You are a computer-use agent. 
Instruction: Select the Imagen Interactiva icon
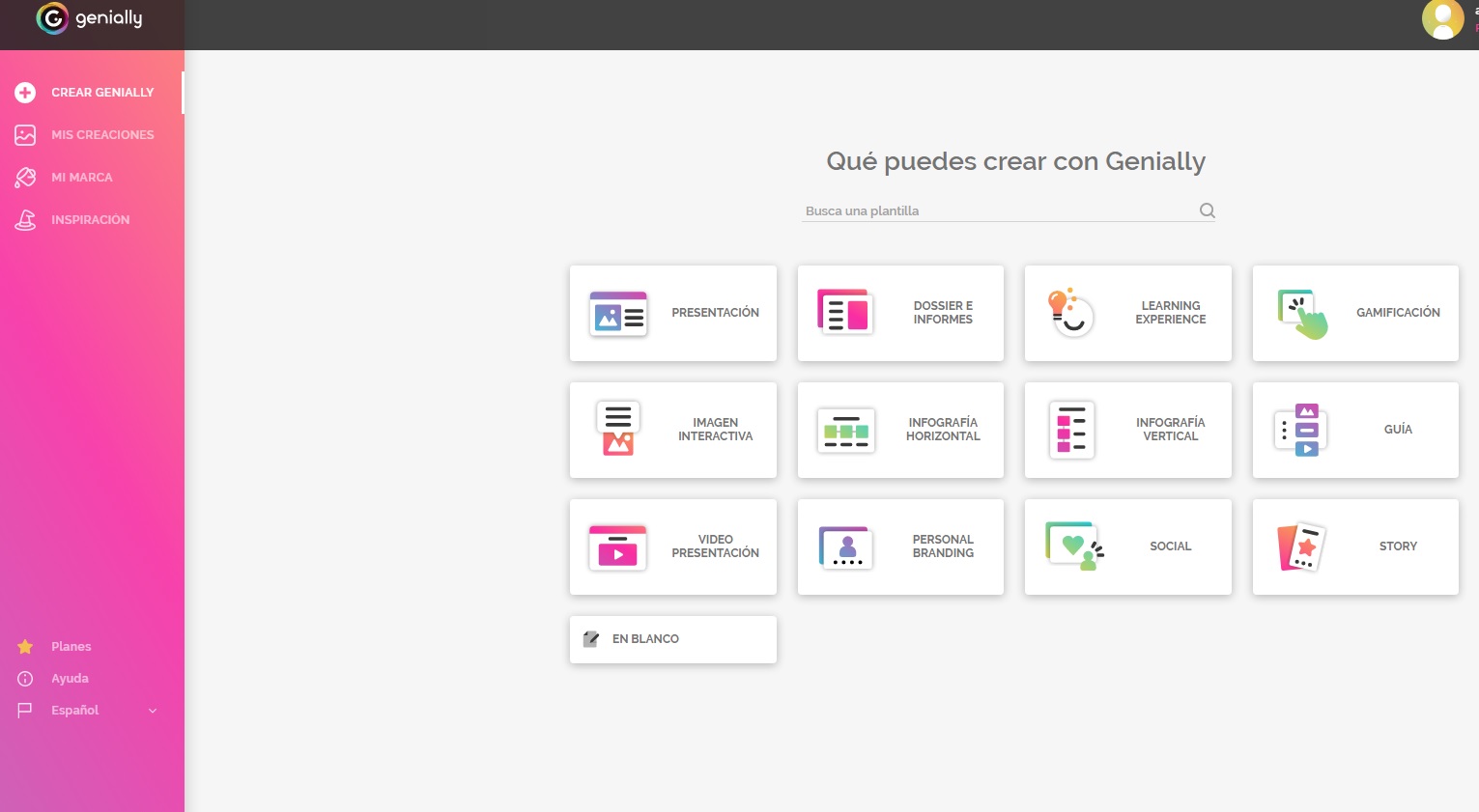coord(617,430)
